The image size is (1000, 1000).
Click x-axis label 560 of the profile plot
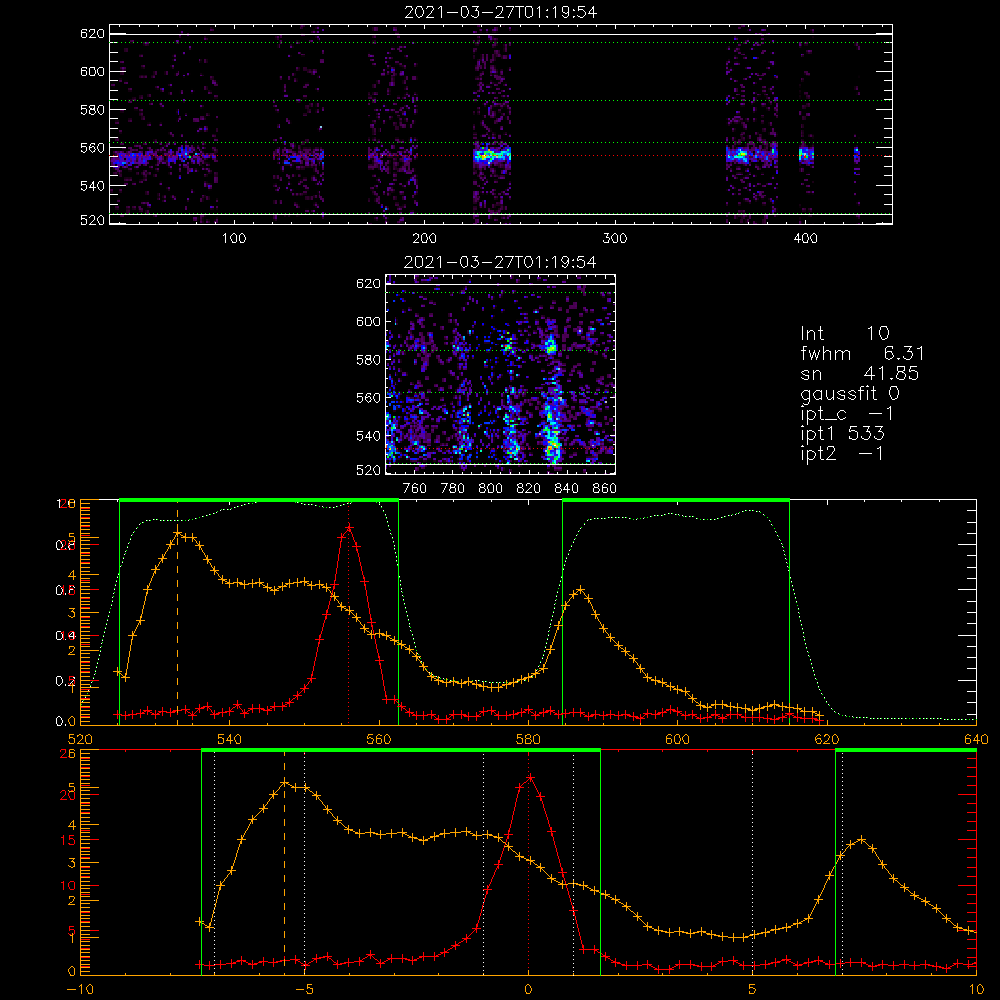[379, 740]
